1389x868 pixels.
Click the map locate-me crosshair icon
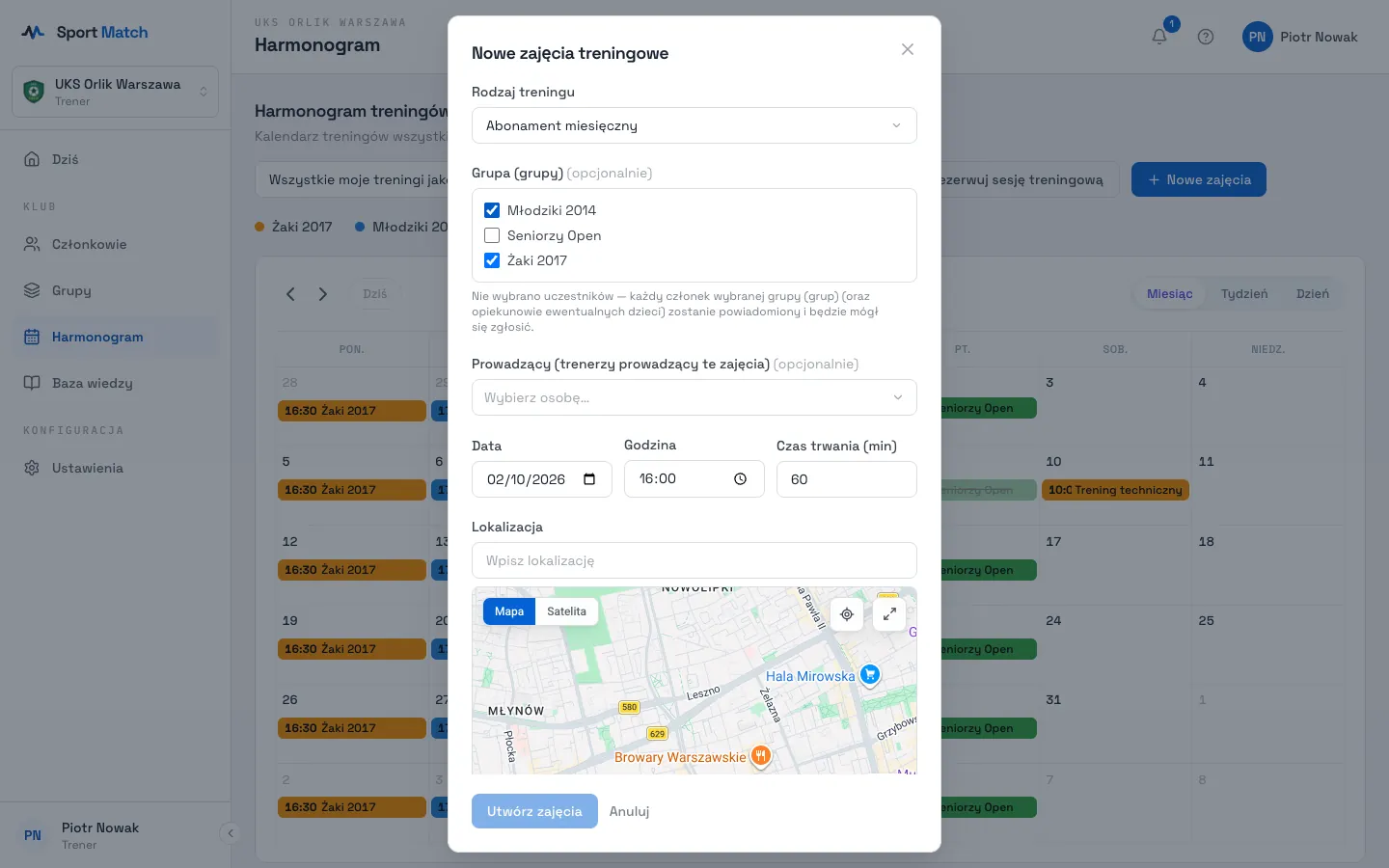click(x=847, y=613)
